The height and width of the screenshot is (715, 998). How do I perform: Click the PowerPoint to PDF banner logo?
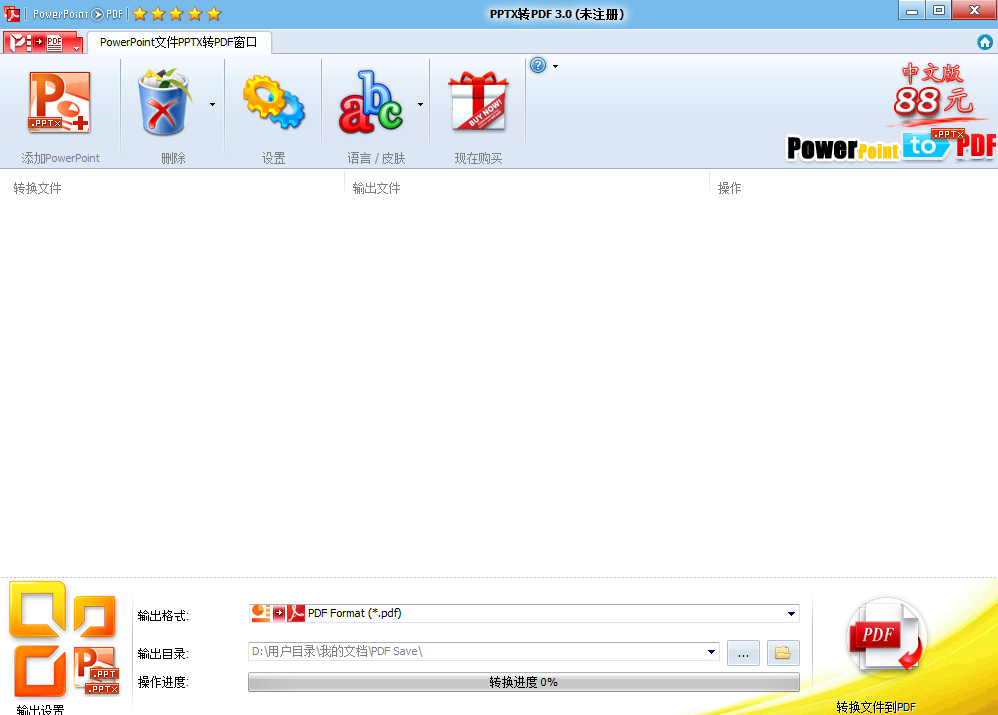(891, 145)
